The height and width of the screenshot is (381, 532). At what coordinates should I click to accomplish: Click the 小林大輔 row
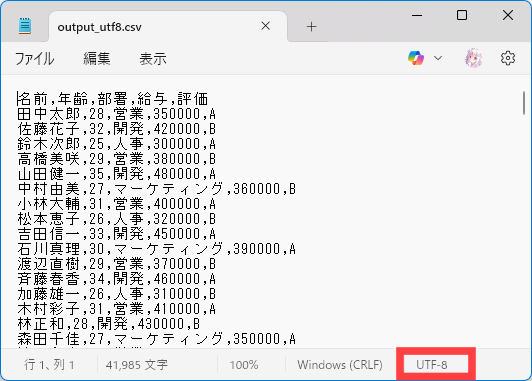coord(117,204)
